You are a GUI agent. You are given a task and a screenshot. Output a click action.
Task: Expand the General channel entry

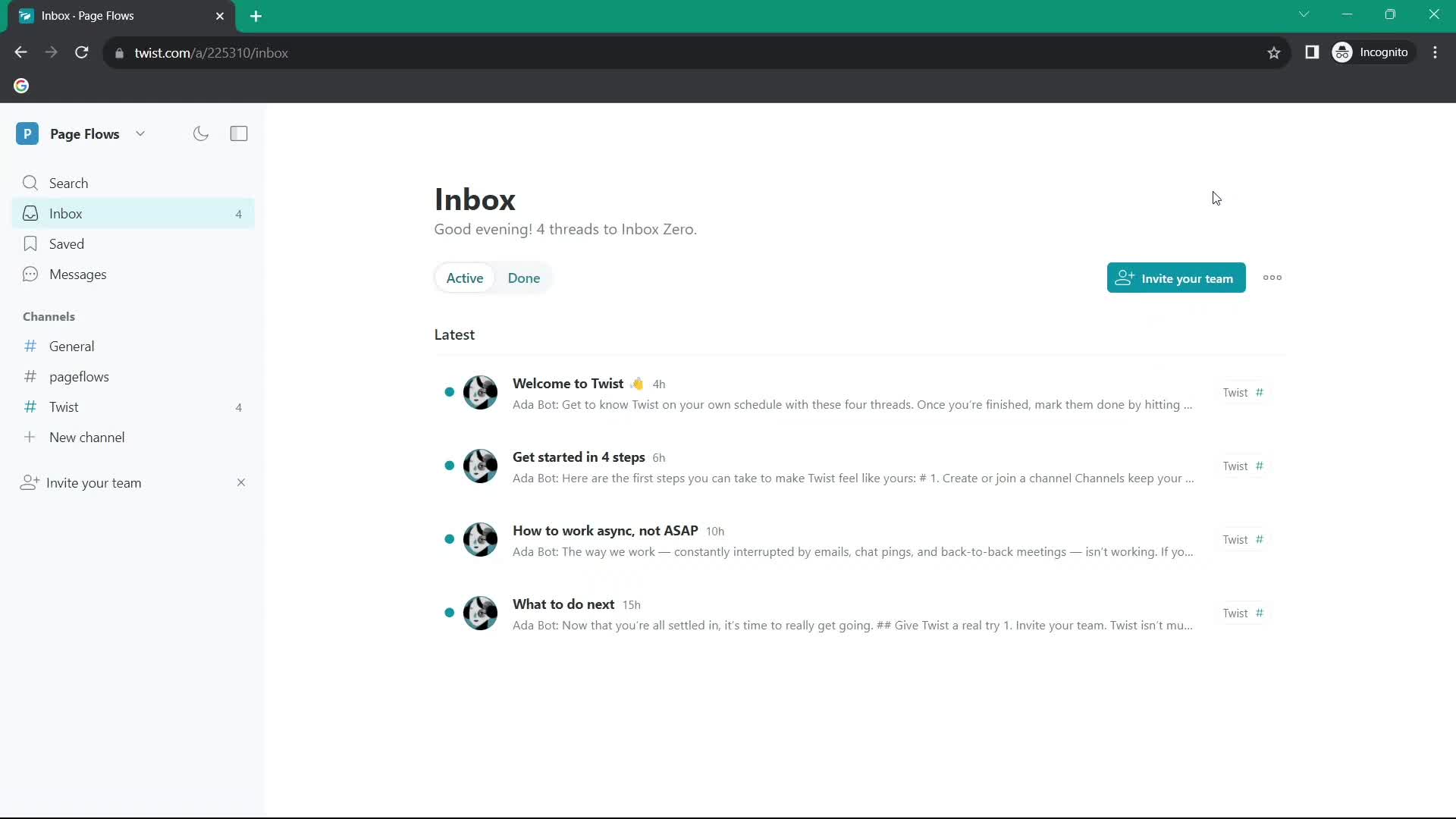click(x=72, y=346)
